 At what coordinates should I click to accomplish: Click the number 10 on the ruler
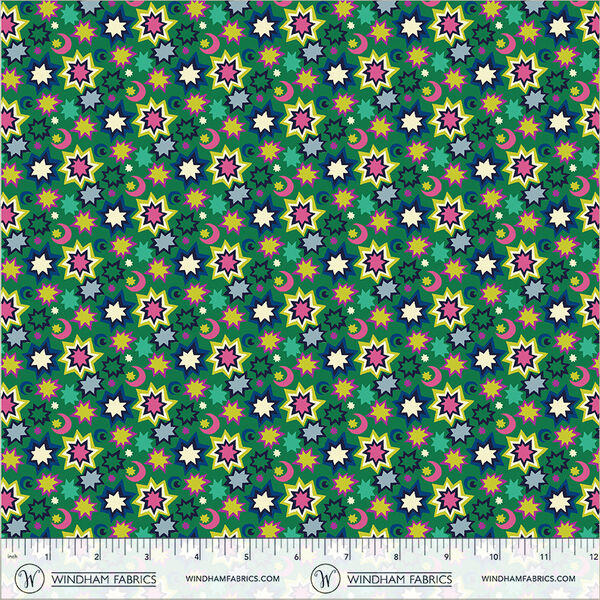(494, 556)
